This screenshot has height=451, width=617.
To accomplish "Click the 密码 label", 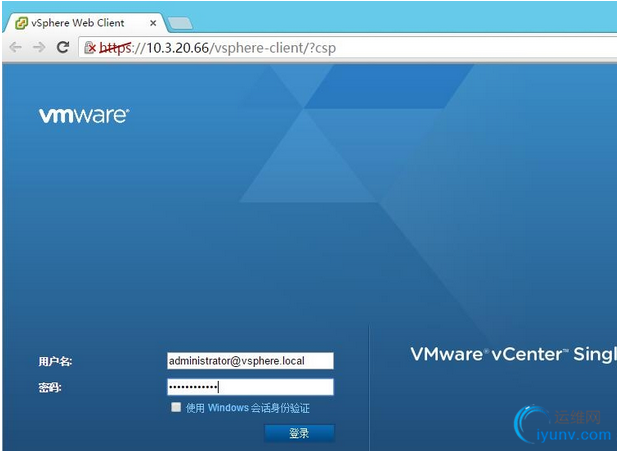I will (50, 388).
